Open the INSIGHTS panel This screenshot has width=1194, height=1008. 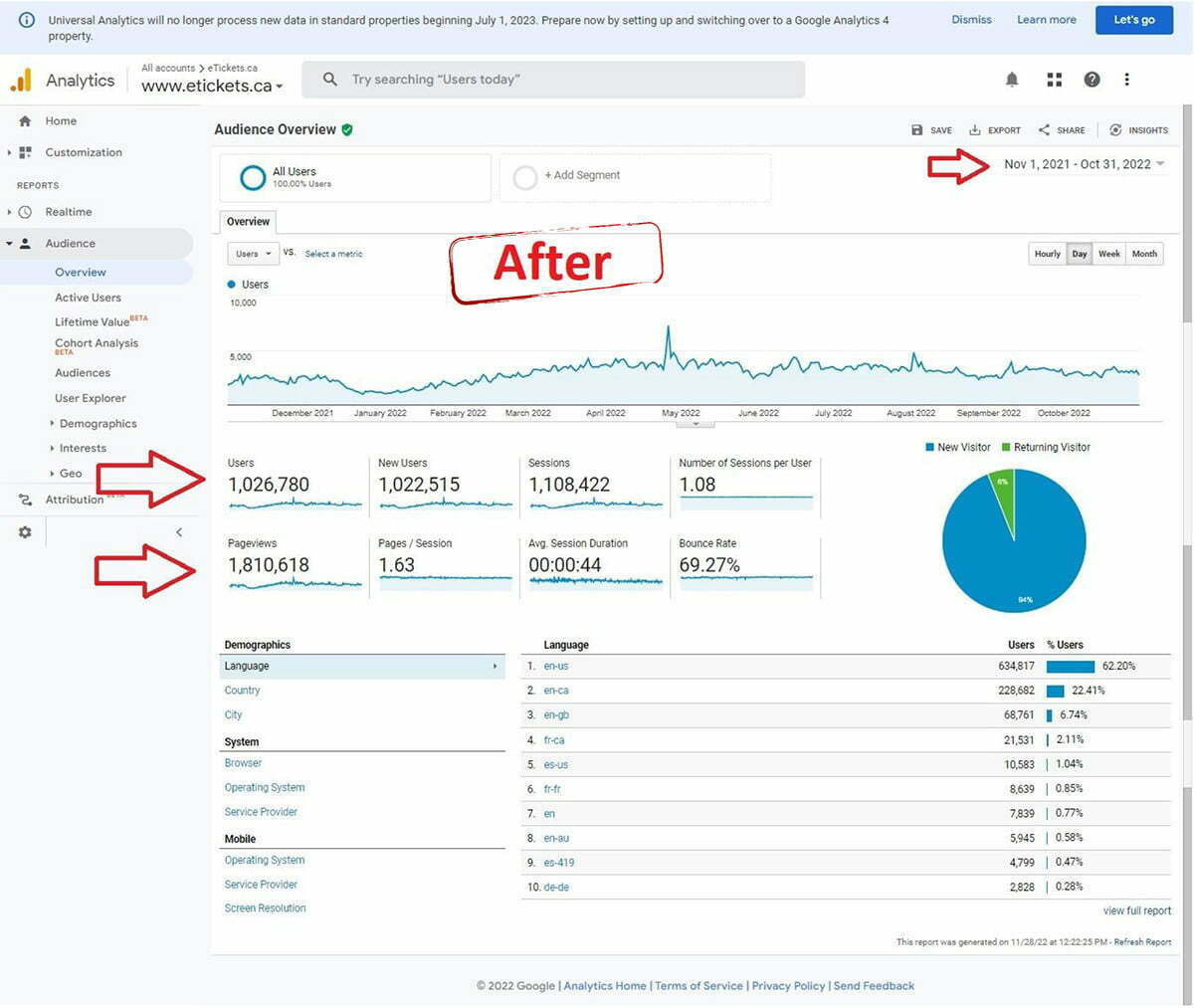(x=1138, y=130)
